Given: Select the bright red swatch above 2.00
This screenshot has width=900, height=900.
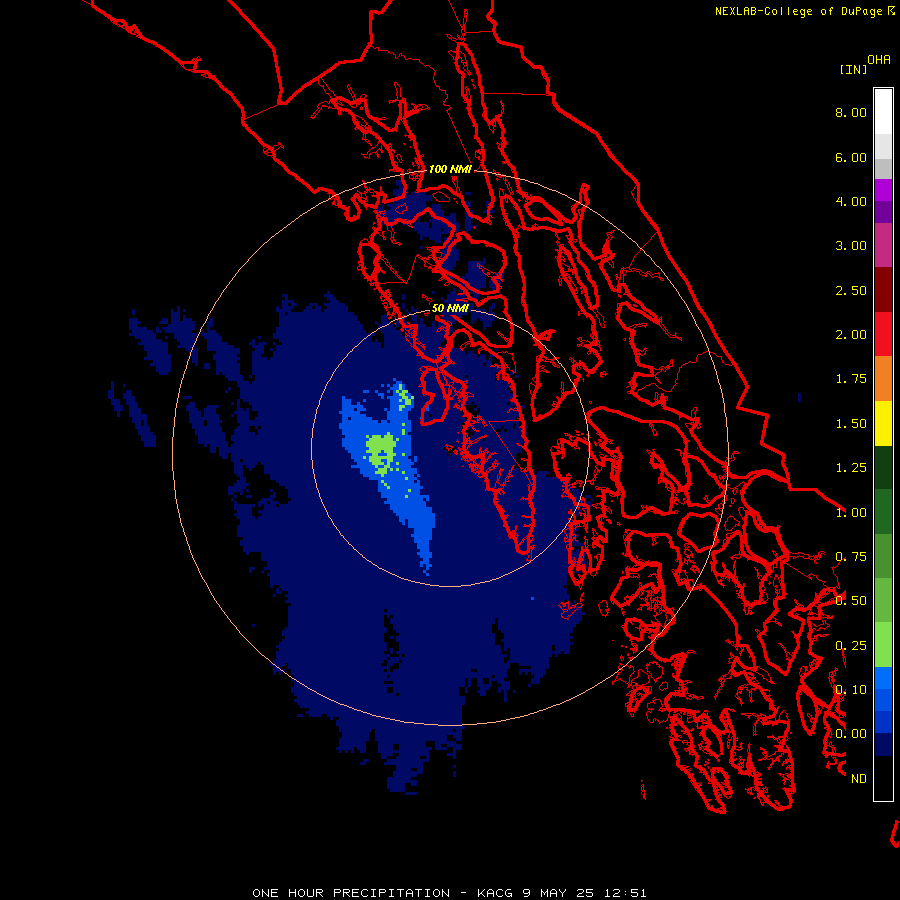Looking at the screenshot, I should pos(883,334).
